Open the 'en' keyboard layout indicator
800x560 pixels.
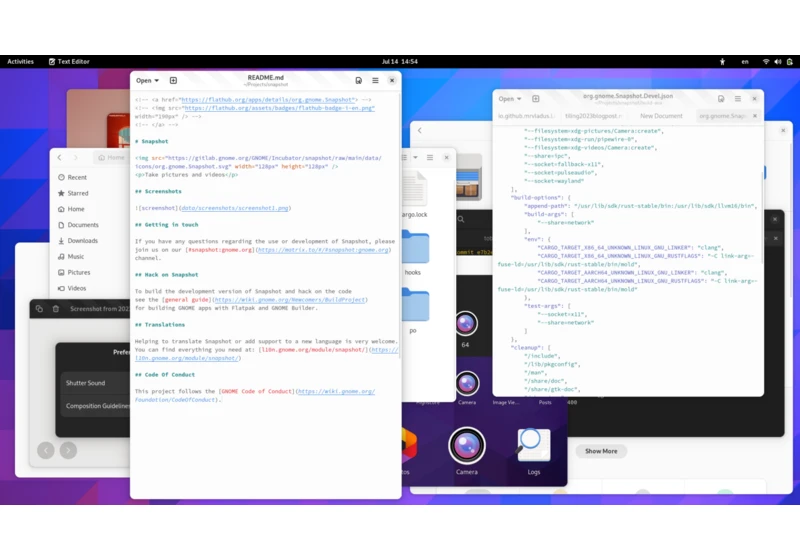click(x=745, y=61)
